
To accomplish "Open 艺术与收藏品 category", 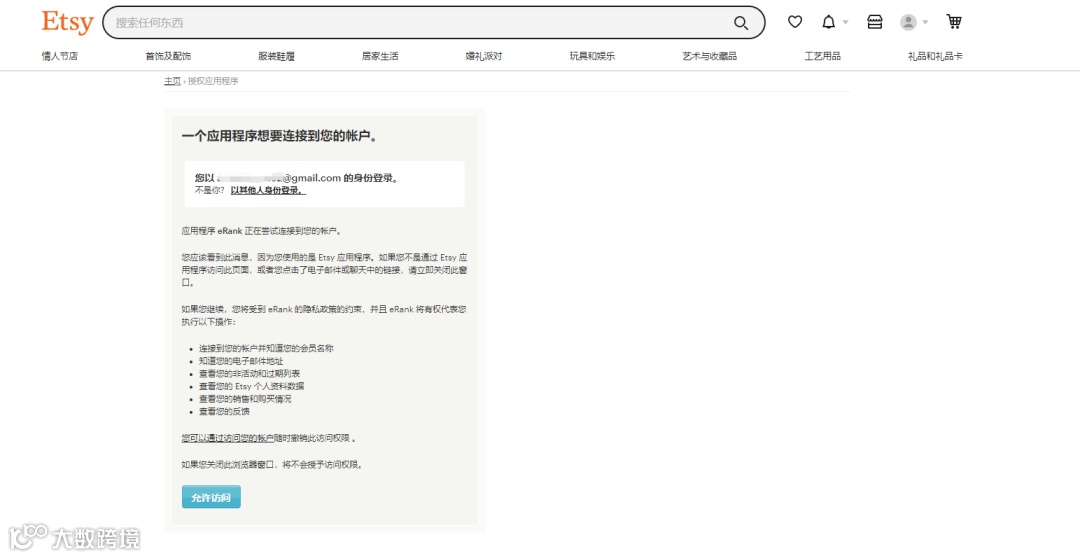I will pyautogui.click(x=709, y=56).
